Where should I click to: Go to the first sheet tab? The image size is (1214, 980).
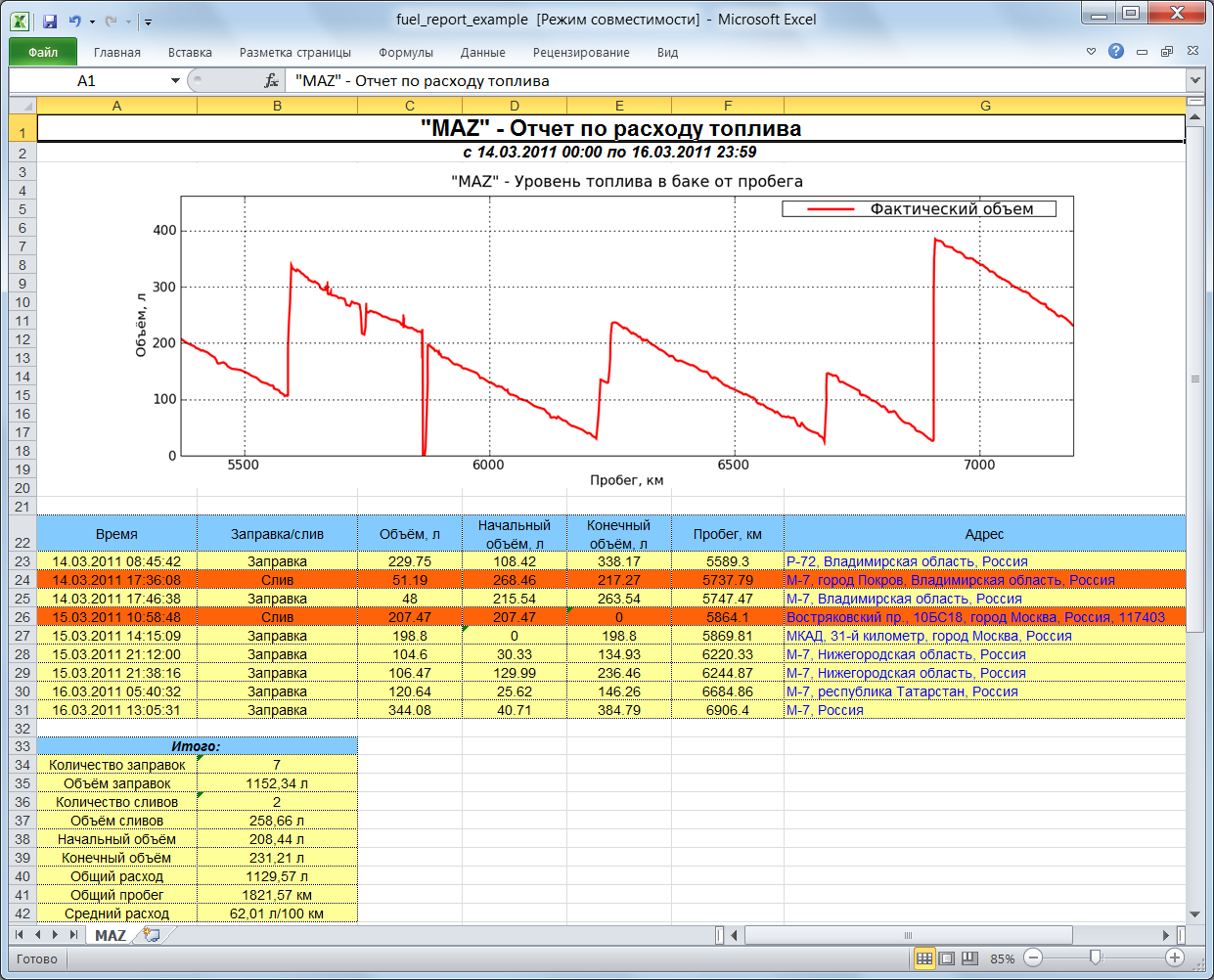coord(21,935)
